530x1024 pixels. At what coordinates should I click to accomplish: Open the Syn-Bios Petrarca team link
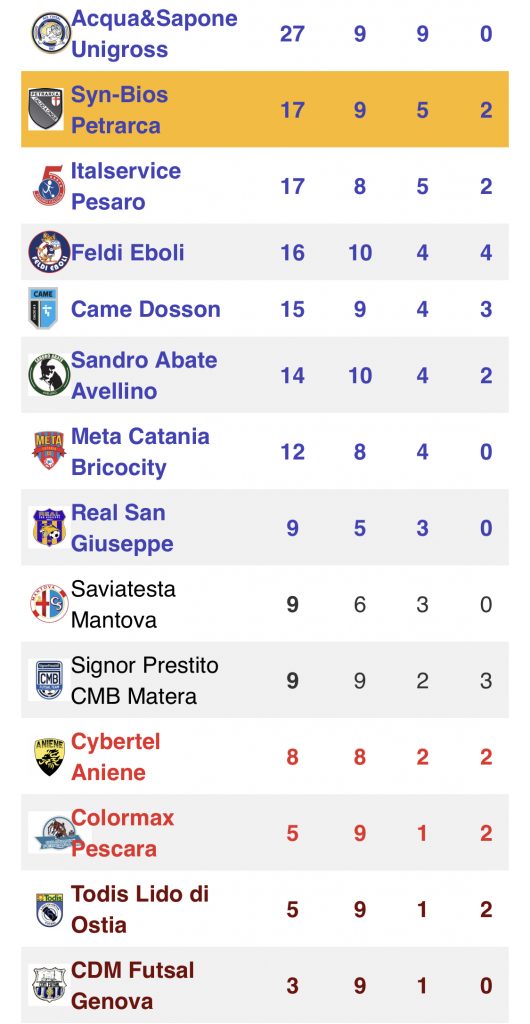(119, 109)
